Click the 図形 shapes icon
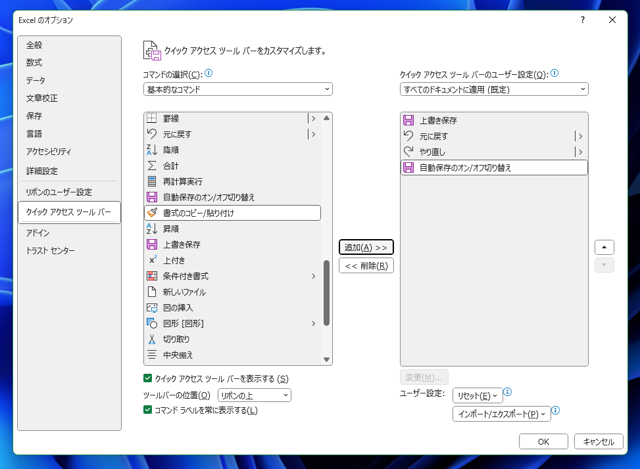 tap(152, 323)
